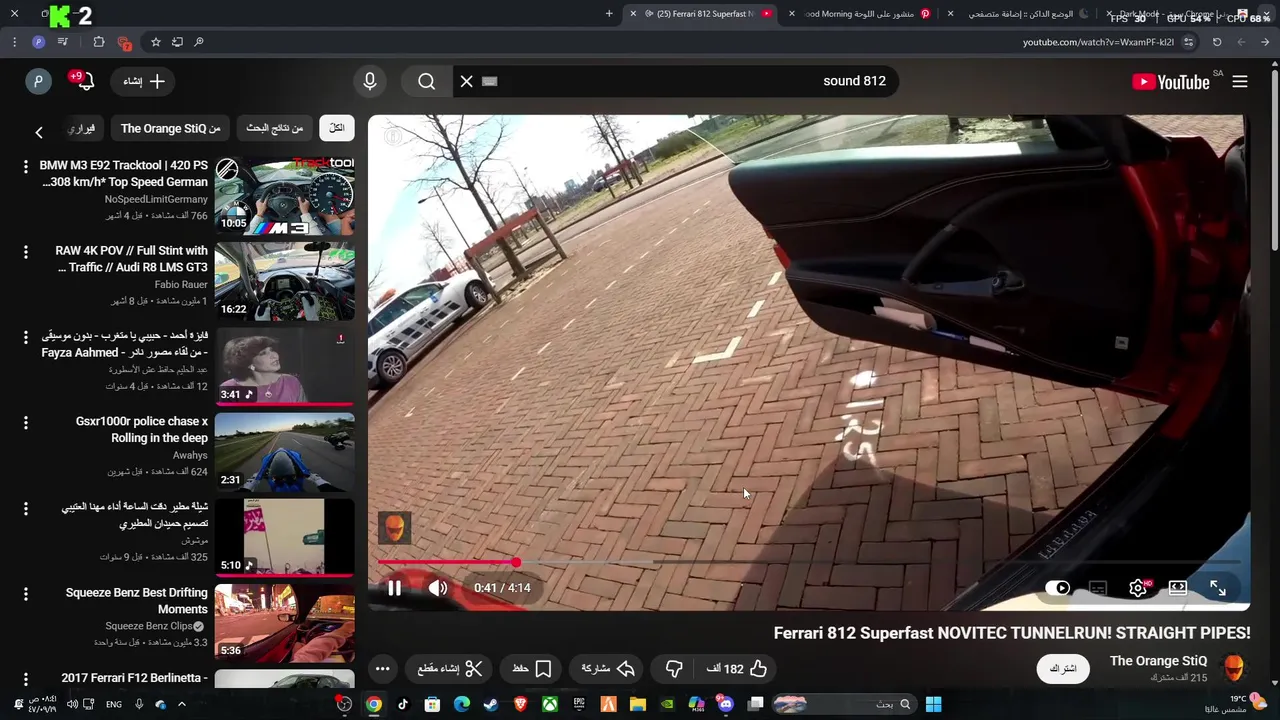This screenshot has width=1280, height=720.
Task: Open RAW 4K POV Audi R8 video thumbnail
Action: coord(285,281)
